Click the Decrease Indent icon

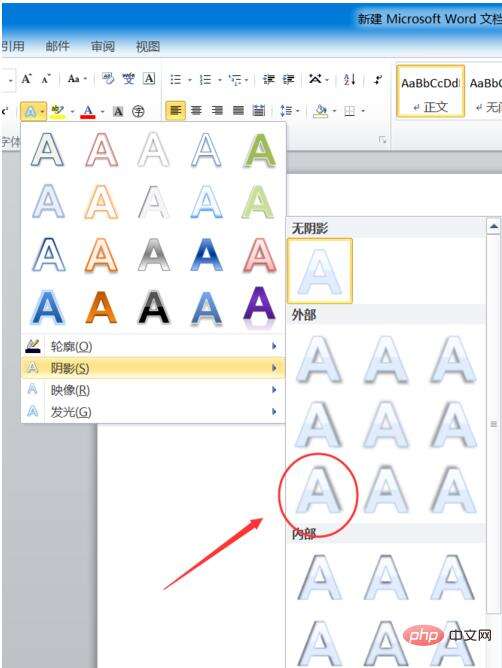[x=268, y=79]
